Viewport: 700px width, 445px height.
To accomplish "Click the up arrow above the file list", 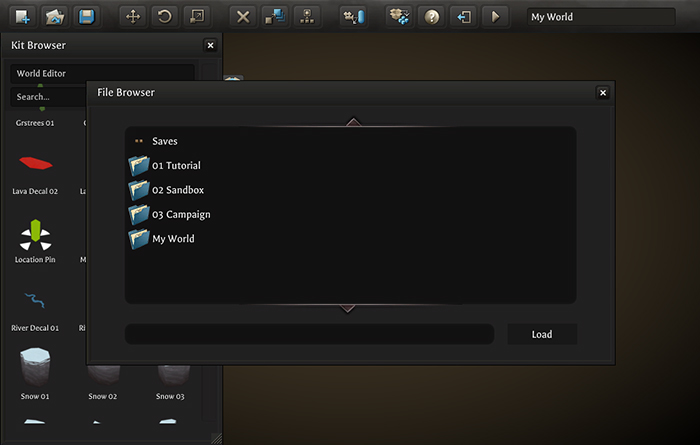I will click(353, 122).
